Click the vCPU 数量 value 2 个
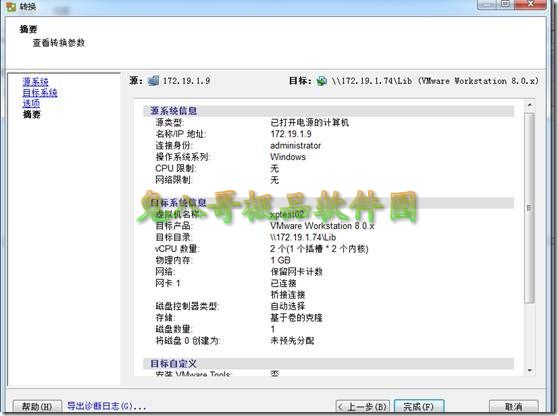 pos(319,249)
